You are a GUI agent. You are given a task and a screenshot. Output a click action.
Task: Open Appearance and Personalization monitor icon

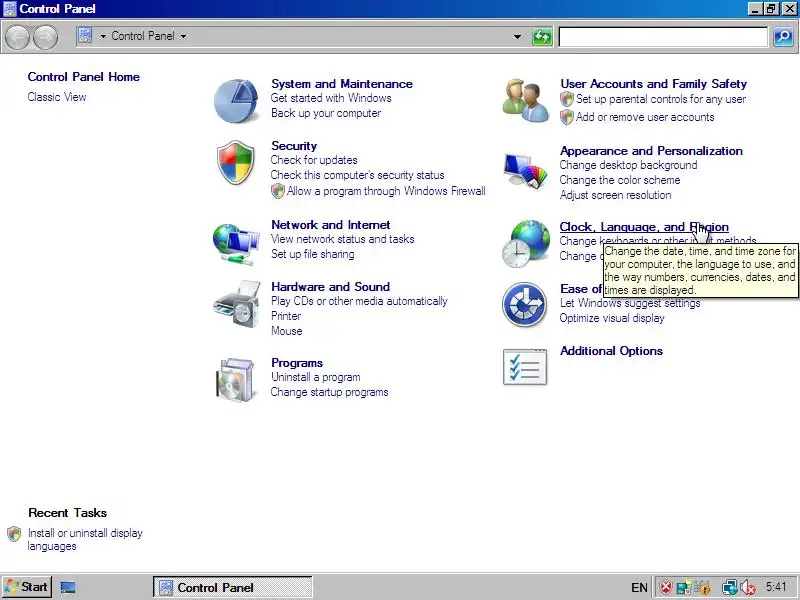coord(525,170)
